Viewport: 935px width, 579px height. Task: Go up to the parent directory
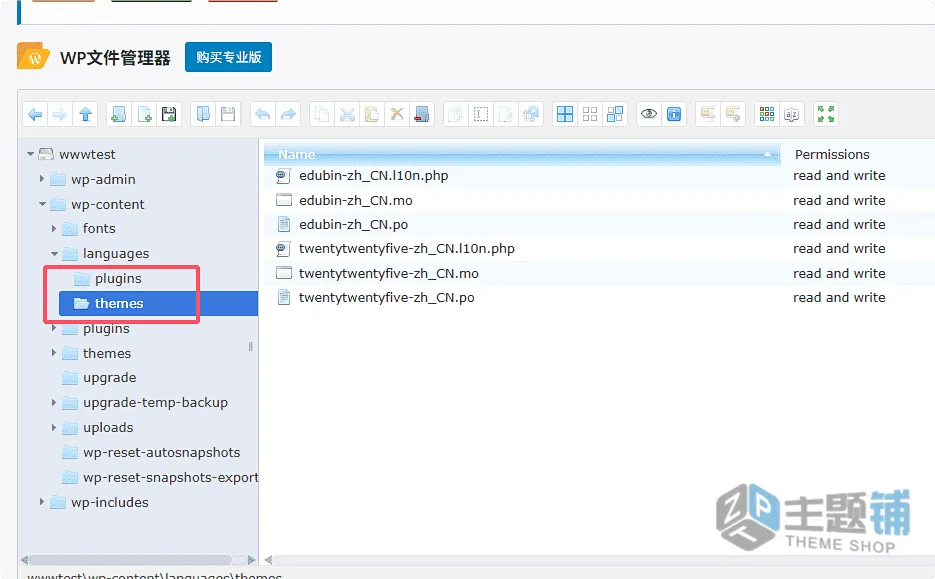coord(85,114)
